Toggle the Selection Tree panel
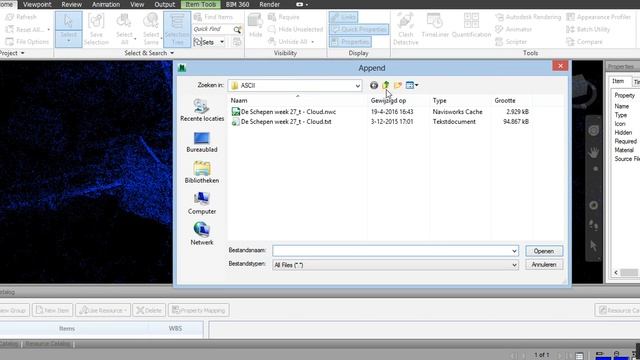Viewport: 640px width, 360px height. pos(177,29)
